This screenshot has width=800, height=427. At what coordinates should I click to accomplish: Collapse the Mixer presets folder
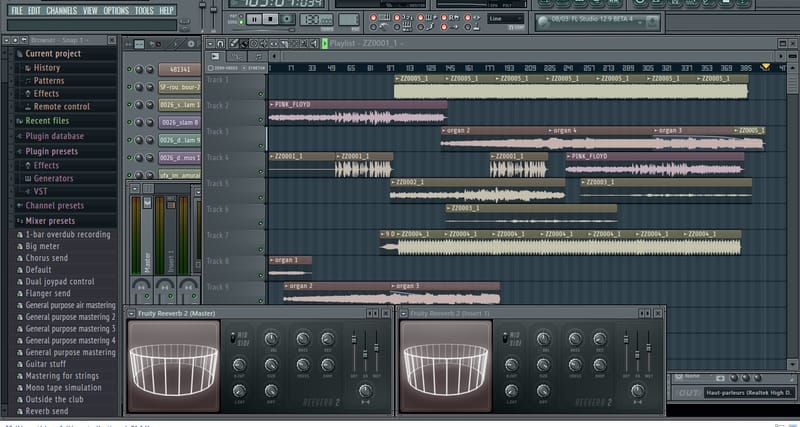click(x=50, y=221)
